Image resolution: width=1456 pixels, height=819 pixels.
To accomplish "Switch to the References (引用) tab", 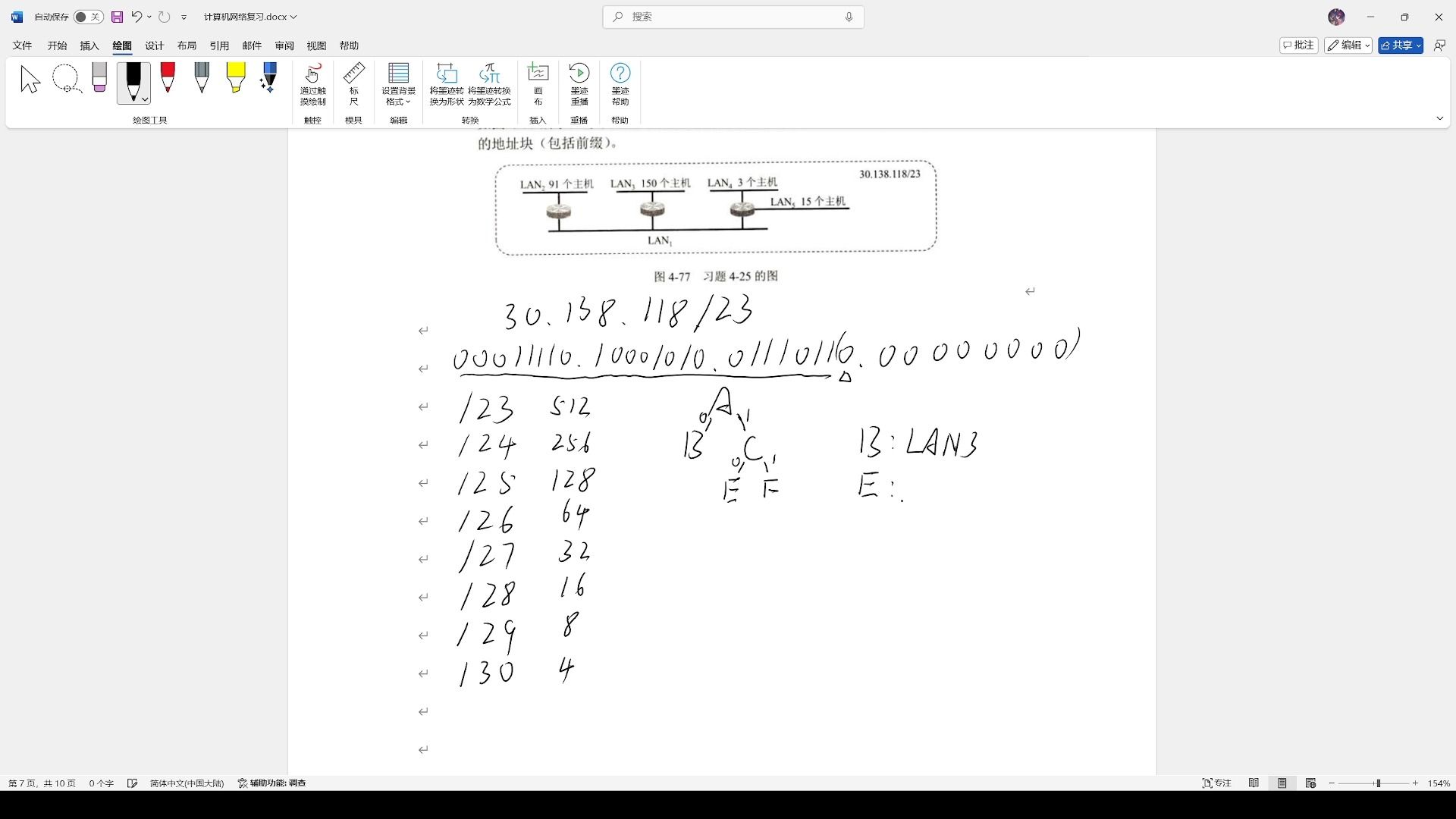I will pyautogui.click(x=219, y=45).
